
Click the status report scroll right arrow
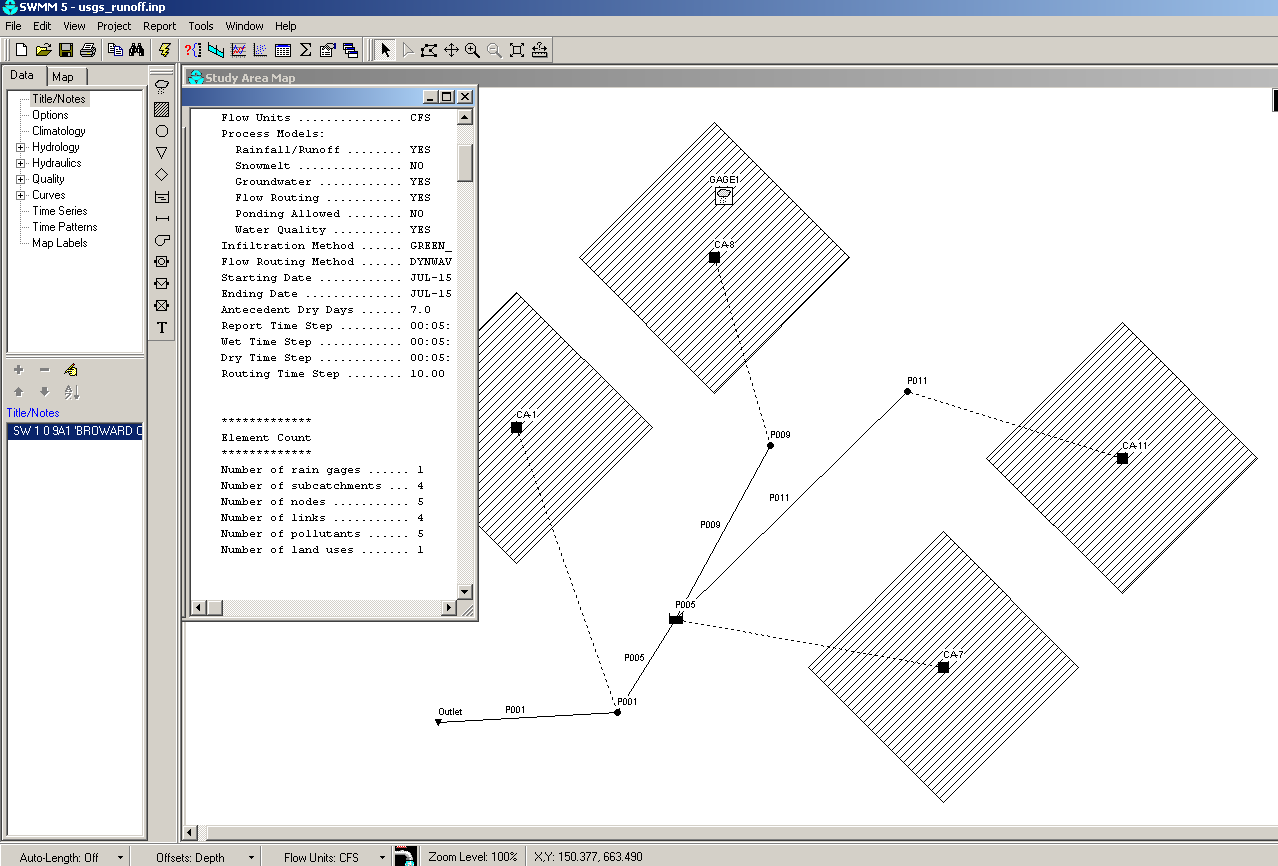[450, 607]
